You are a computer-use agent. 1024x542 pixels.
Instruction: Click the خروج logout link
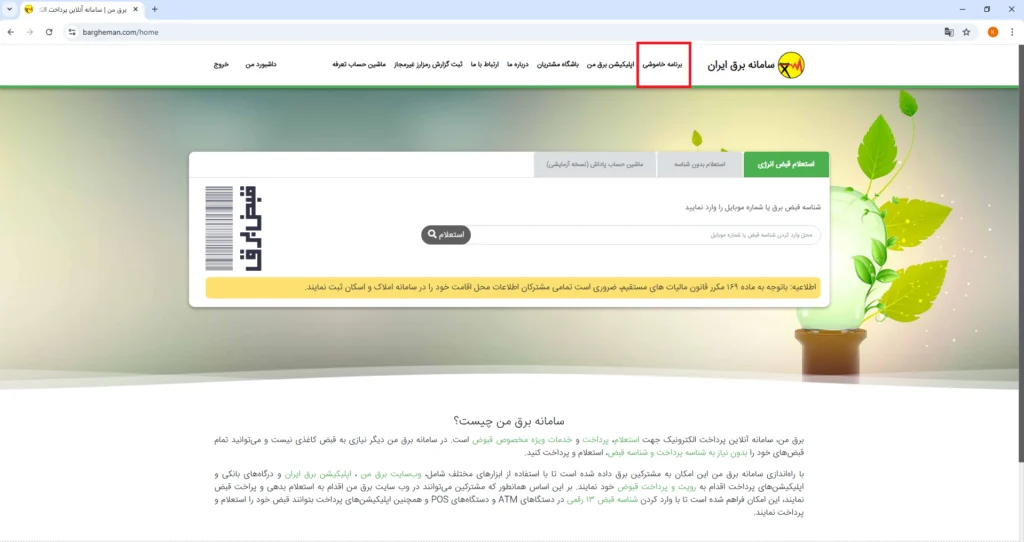click(x=220, y=65)
